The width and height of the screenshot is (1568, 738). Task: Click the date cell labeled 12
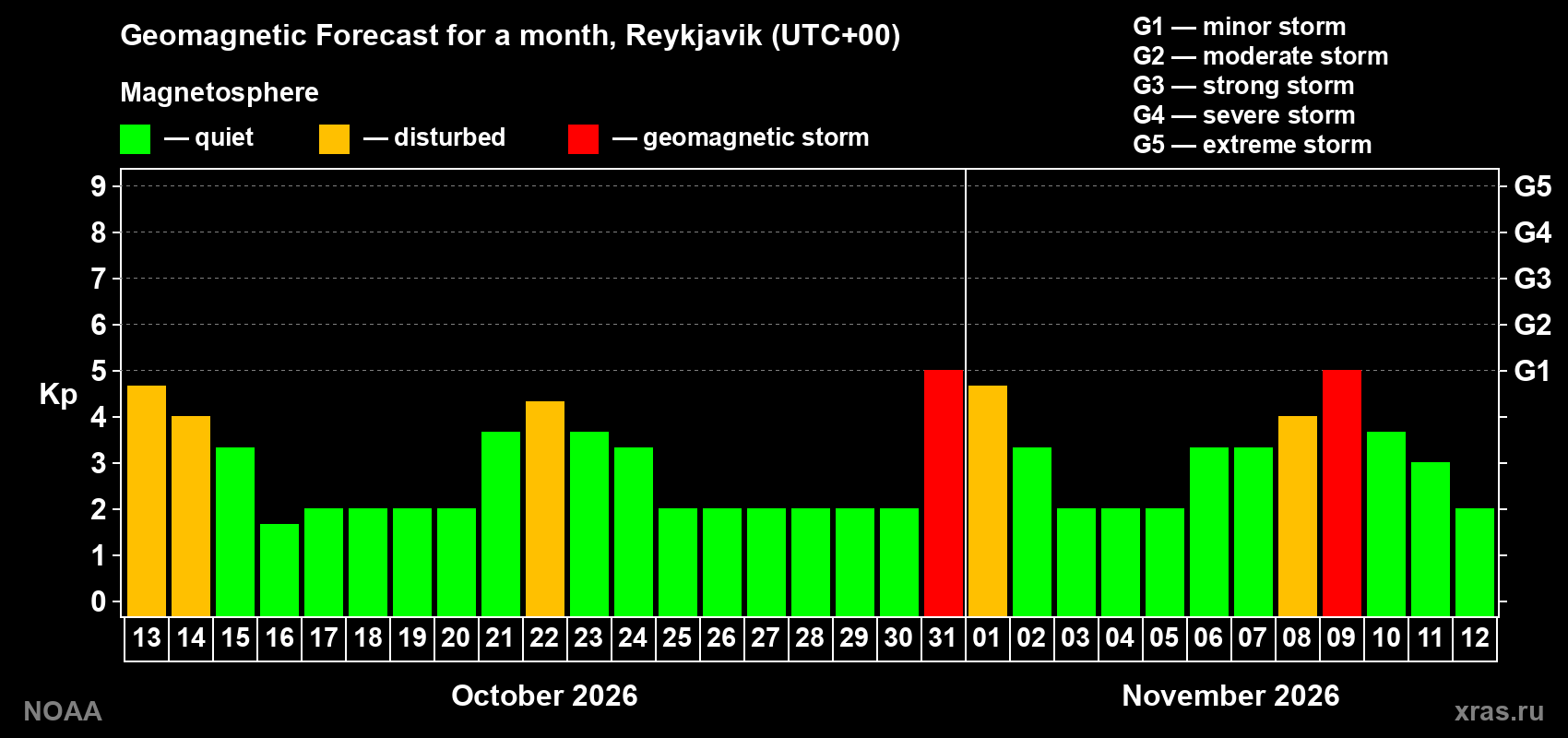coord(1475,638)
